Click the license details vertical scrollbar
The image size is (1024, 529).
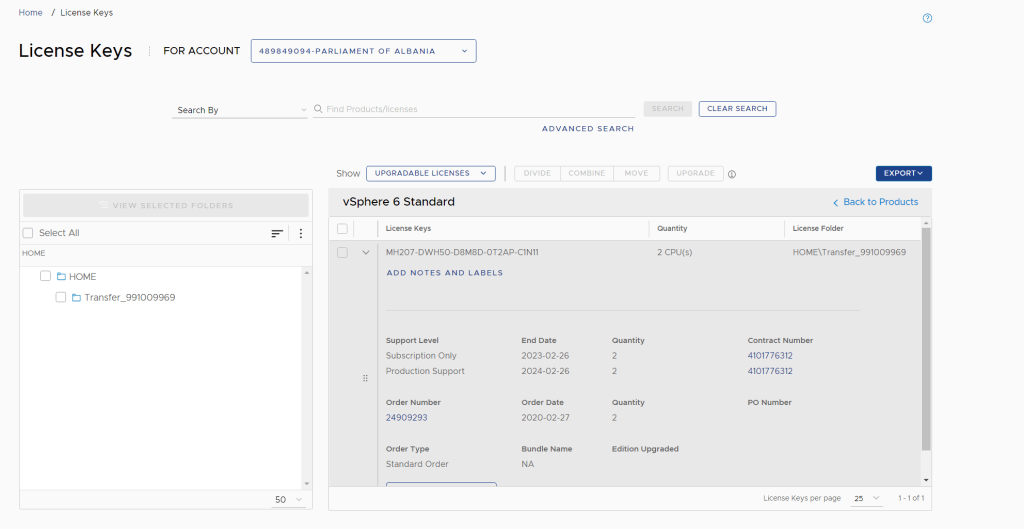pos(926,340)
